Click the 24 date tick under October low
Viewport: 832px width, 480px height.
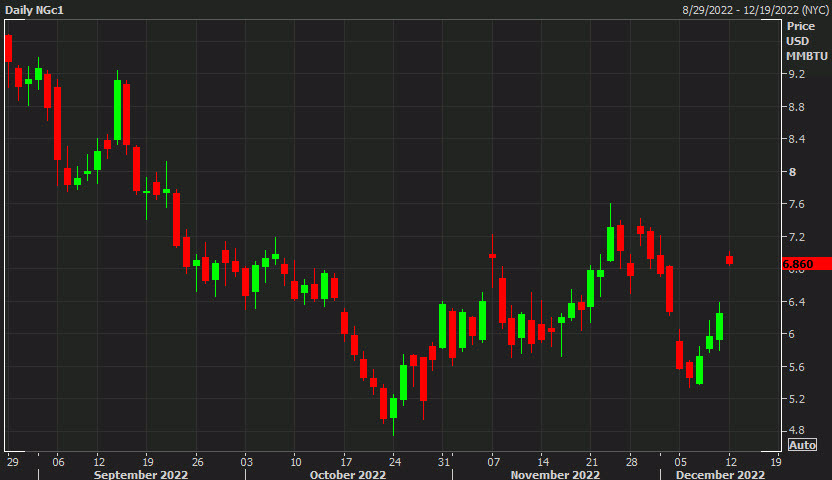395,462
